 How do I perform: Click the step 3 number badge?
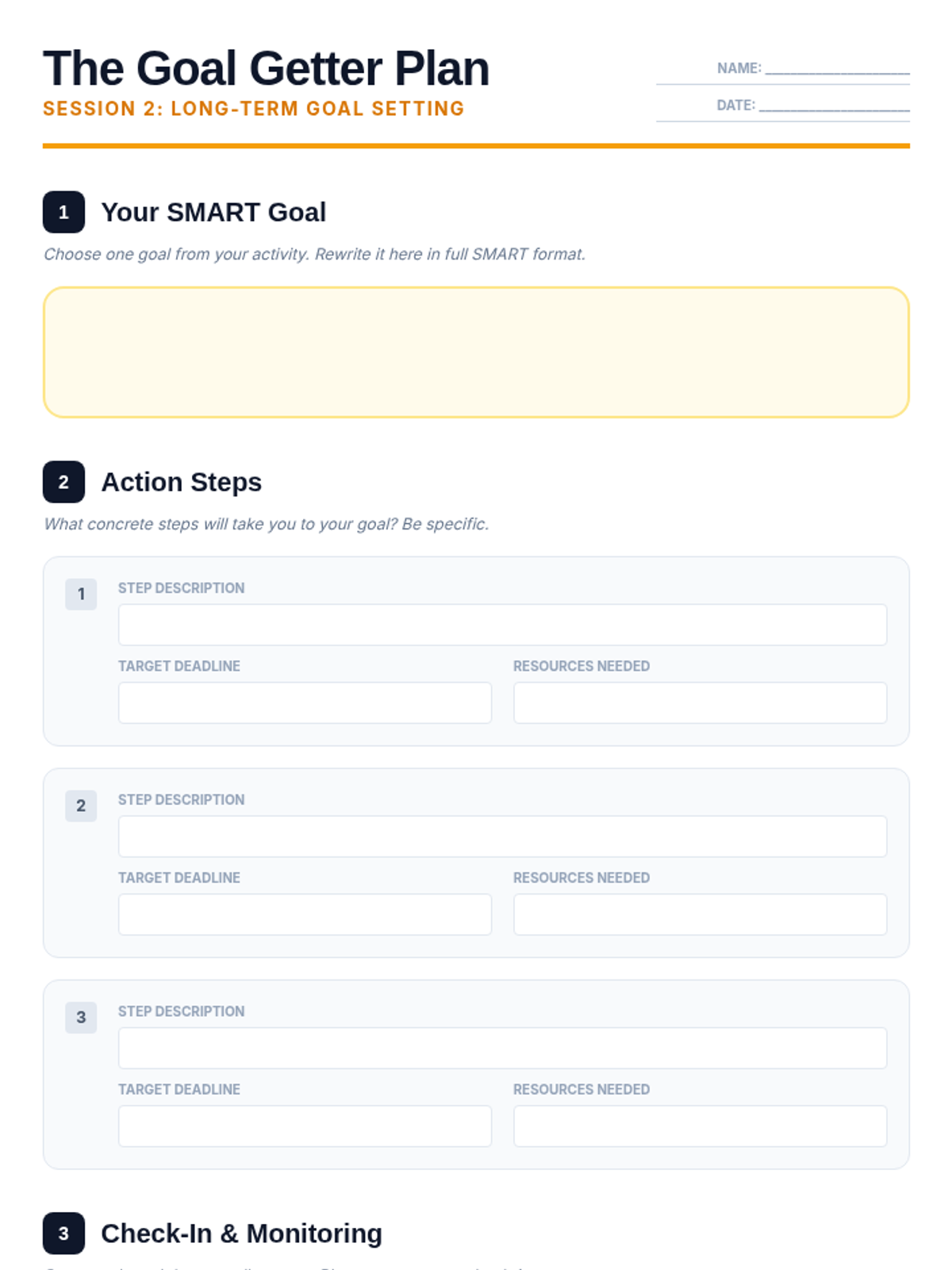coord(81,1017)
